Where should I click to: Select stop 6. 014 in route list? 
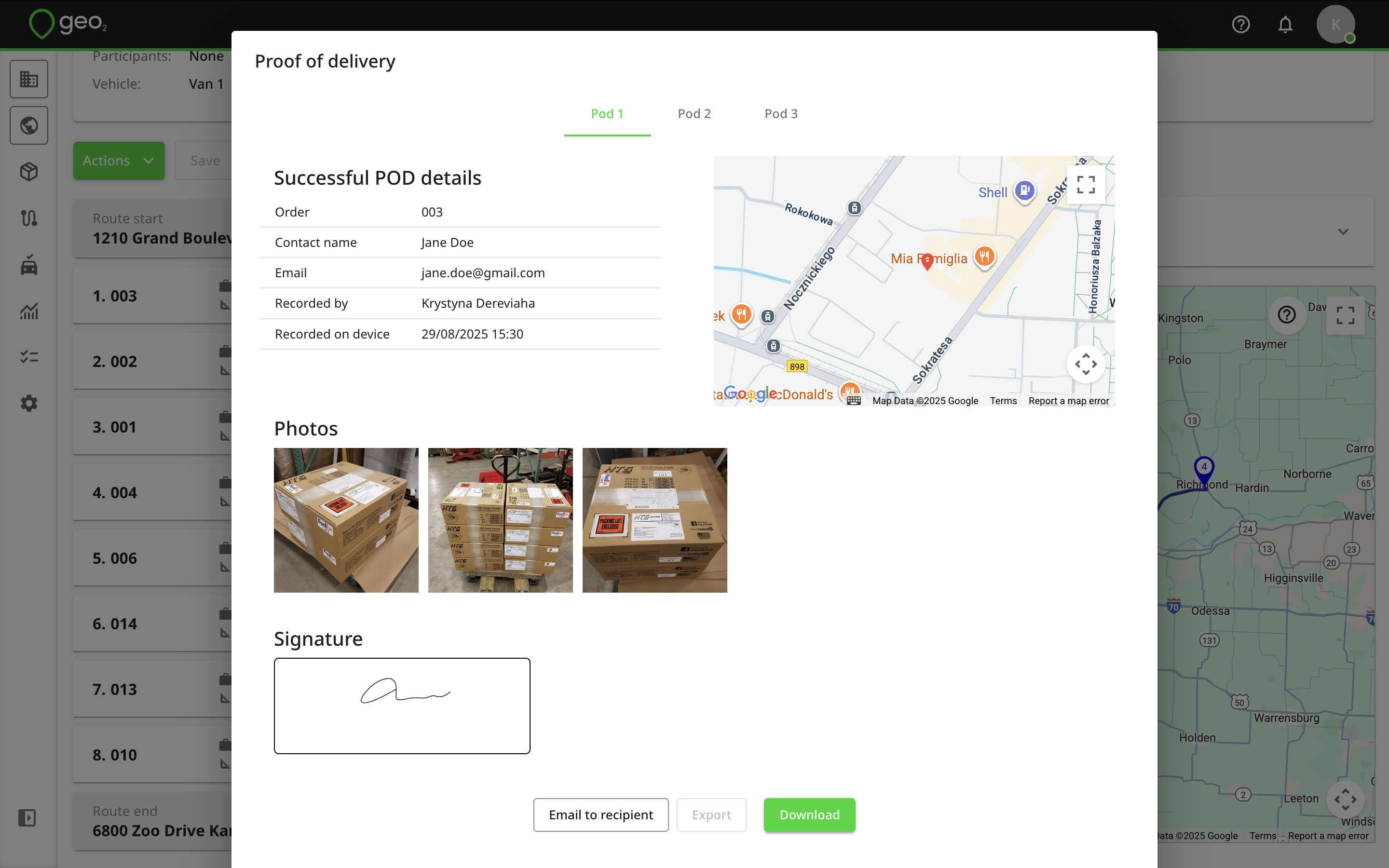(153, 624)
